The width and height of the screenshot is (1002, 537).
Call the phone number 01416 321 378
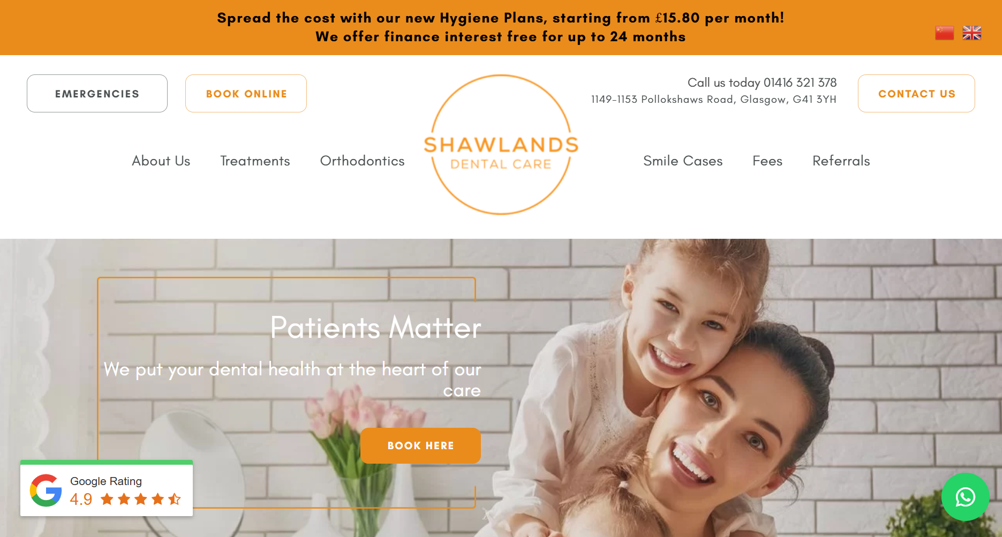pyautogui.click(x=799, y=82)
